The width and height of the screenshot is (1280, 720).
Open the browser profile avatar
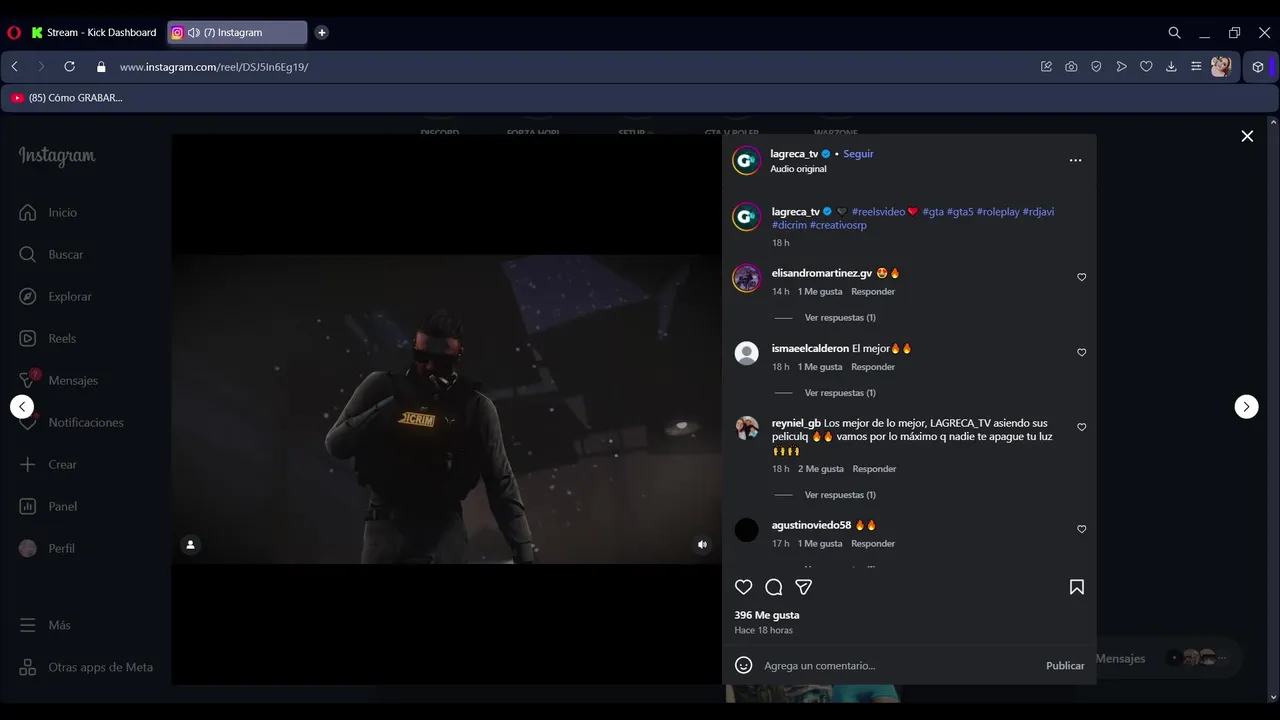tap(1221, 67)
